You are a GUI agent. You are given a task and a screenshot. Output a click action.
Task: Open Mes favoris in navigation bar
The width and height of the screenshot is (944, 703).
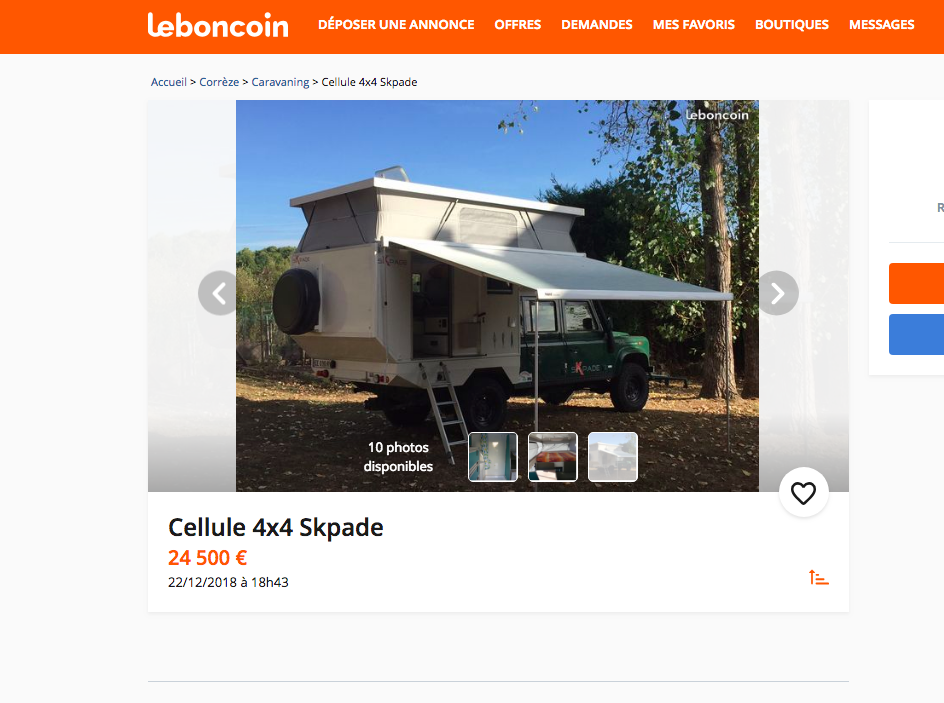click(x=694, y=25)
